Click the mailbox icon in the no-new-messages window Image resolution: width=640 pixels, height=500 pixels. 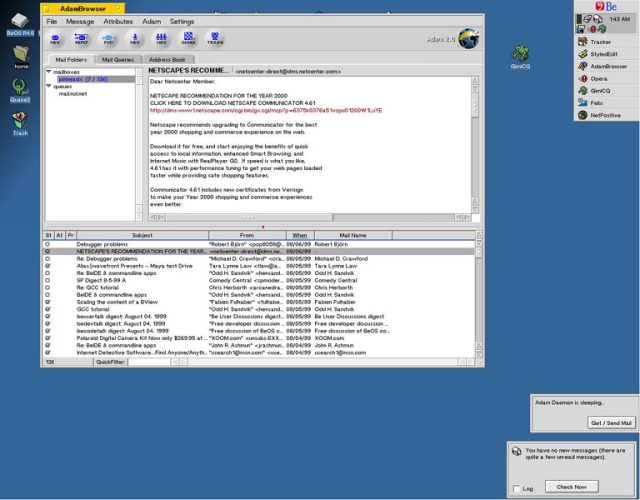[x=517, y=451]
